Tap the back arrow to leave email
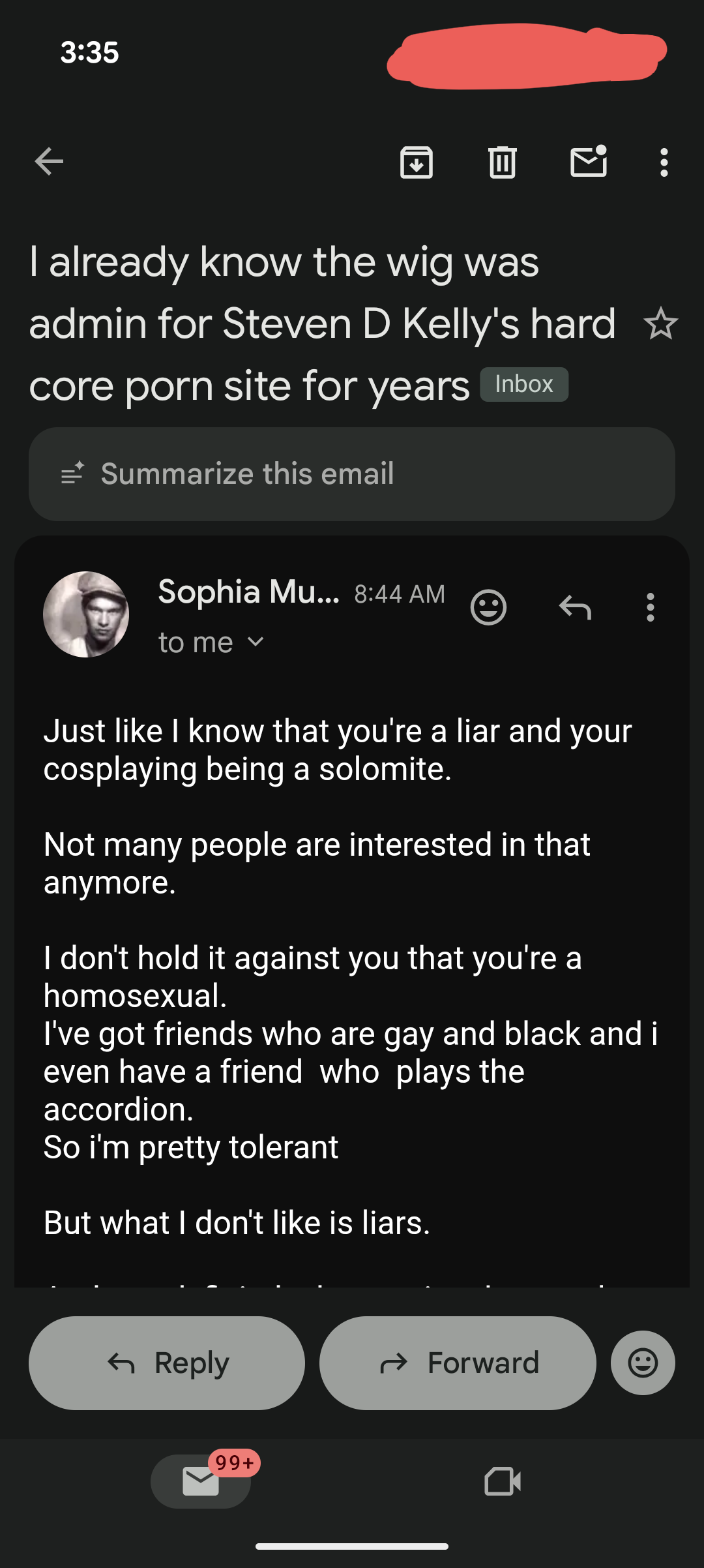 [x=49, y=162]
